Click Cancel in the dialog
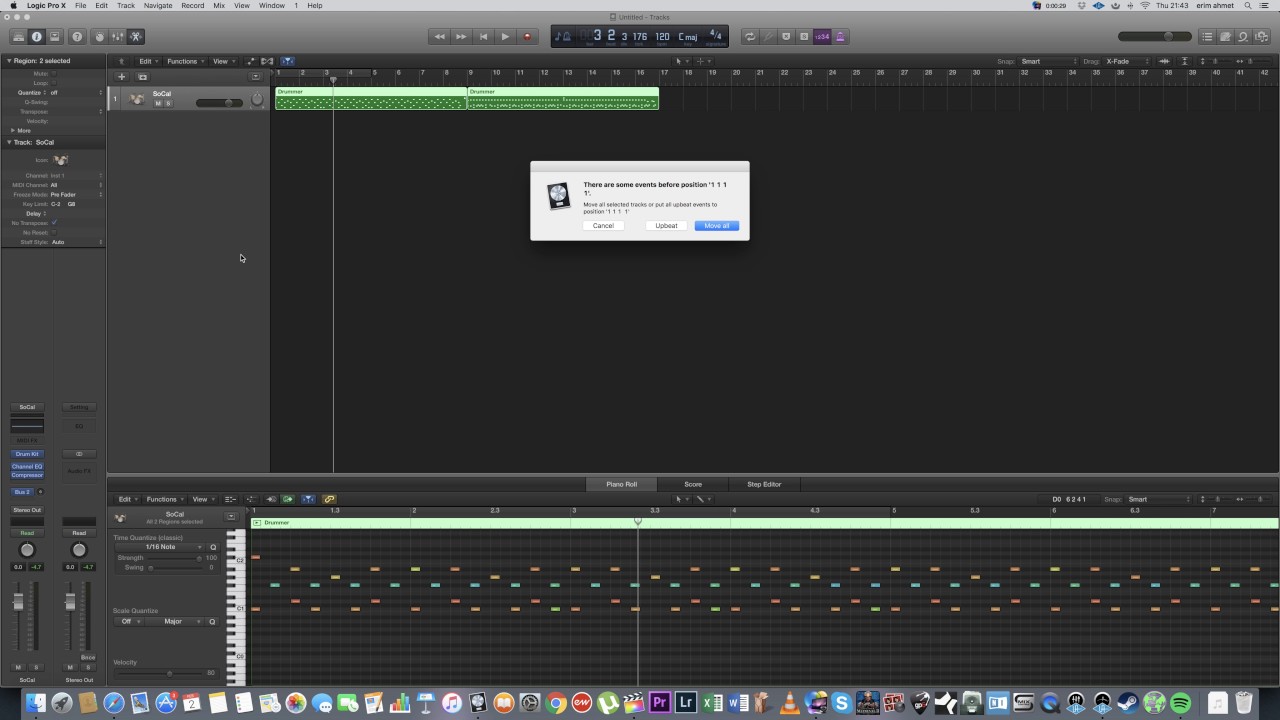Viewport: 1280px width, 720px height. pos(603,226)
